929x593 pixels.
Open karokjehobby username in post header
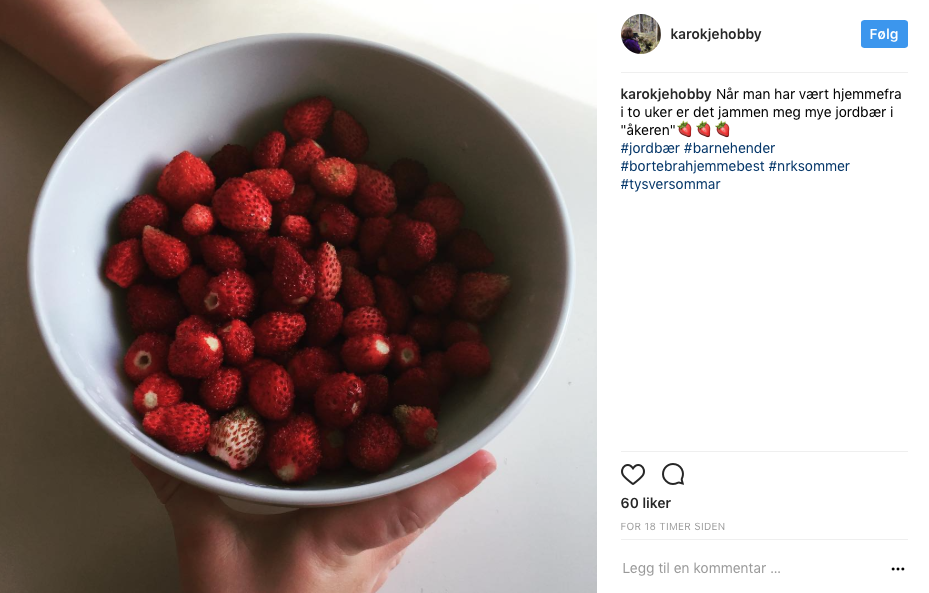[x=716, y=34]
